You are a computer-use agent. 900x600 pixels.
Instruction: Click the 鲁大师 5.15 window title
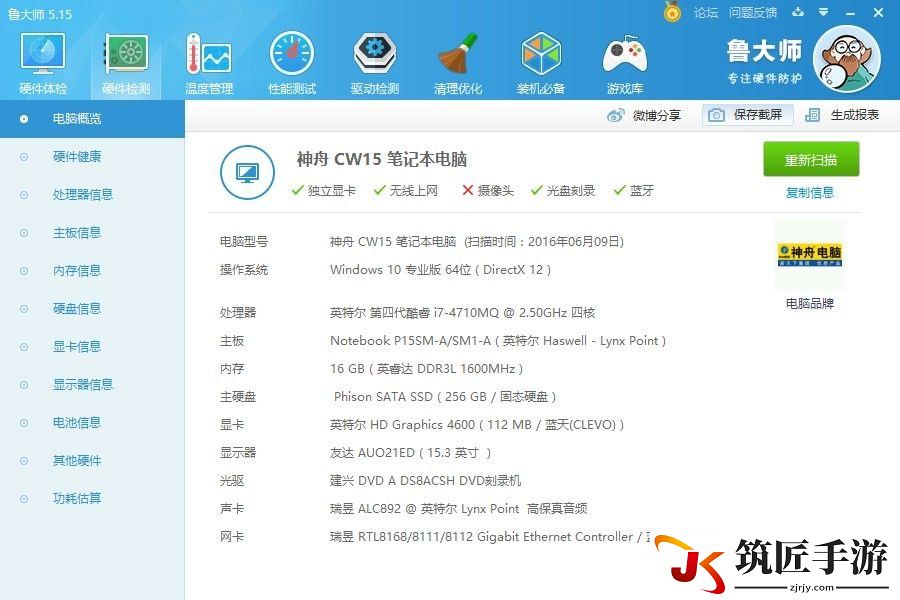tap(40, 14)
